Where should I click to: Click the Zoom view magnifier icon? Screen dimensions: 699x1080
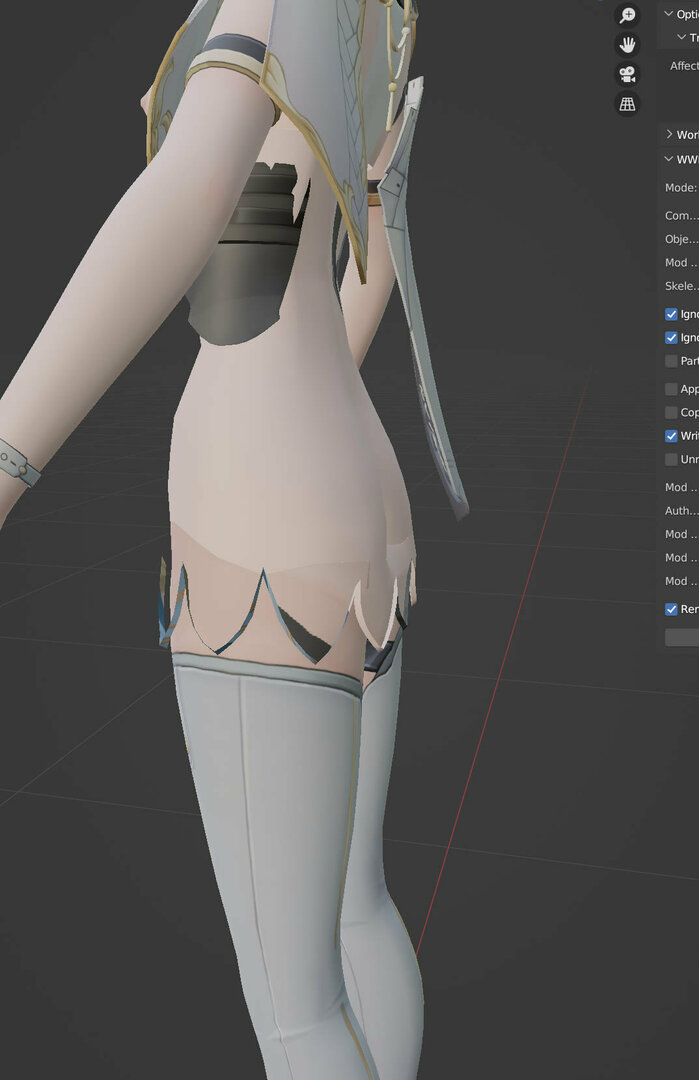(x=627, y=15)
